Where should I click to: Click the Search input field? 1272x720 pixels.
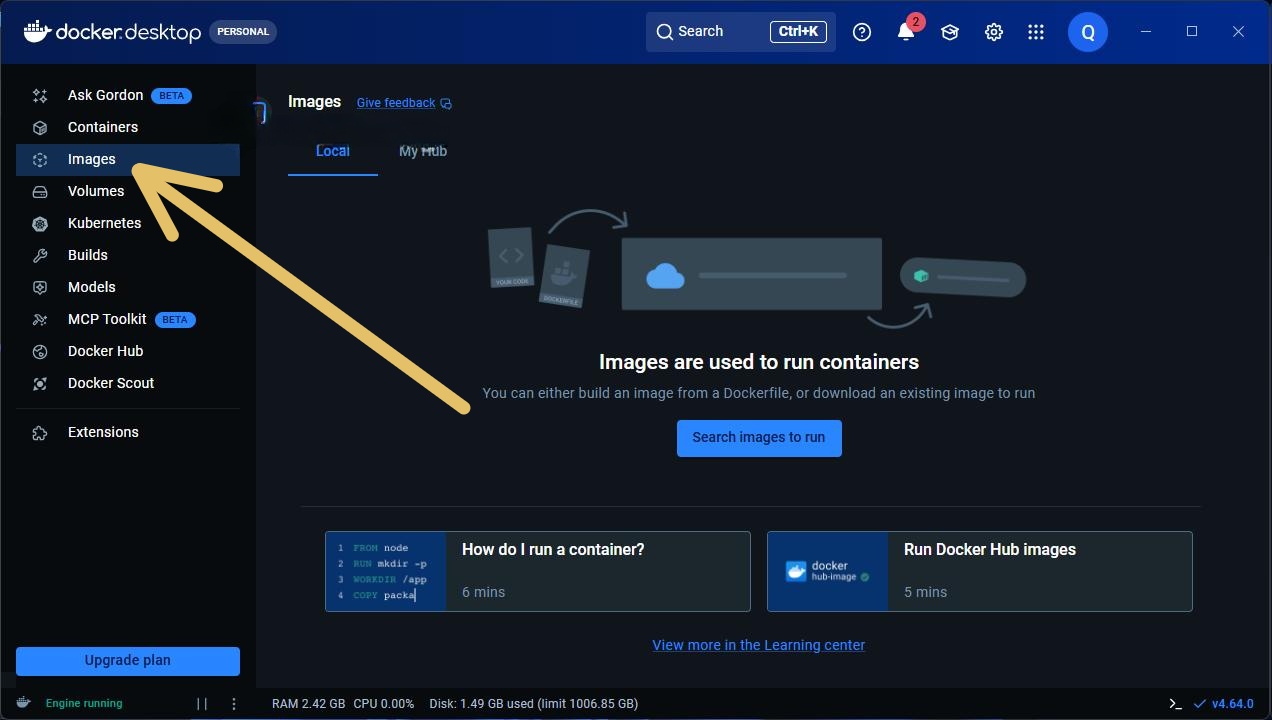coord(741,32)
